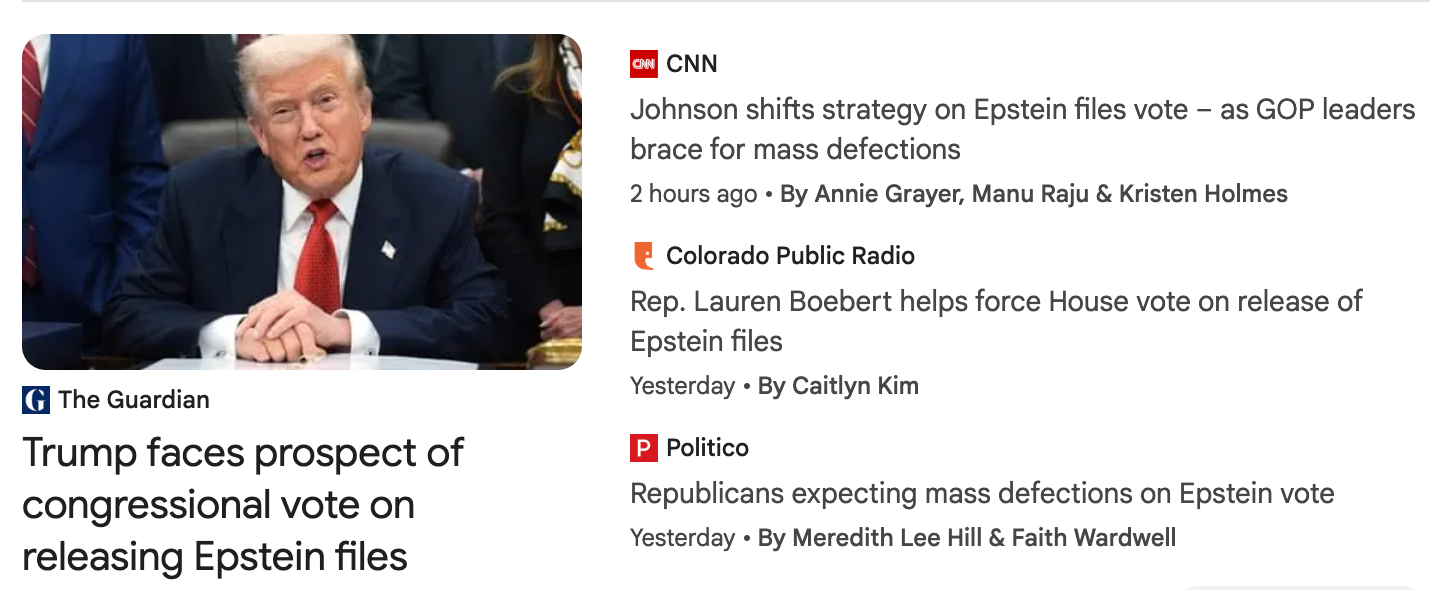Read the Rep. Lauren Boebert House vote article
Viewport: 1450px width, 590px height.
(996, 321)
